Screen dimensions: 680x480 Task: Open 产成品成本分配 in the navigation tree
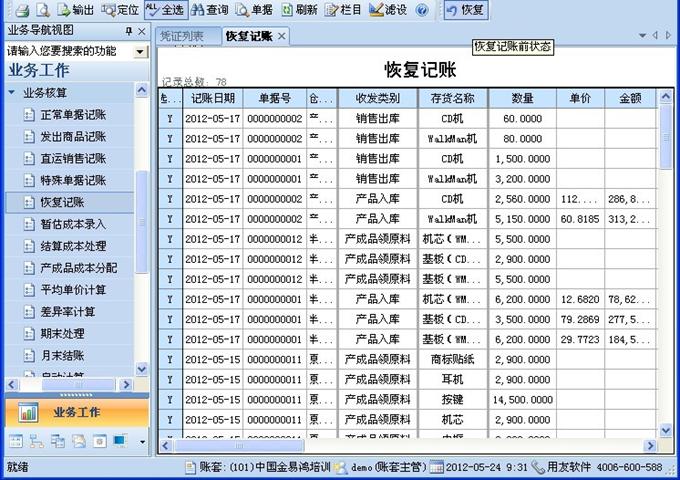click(79, 268)
